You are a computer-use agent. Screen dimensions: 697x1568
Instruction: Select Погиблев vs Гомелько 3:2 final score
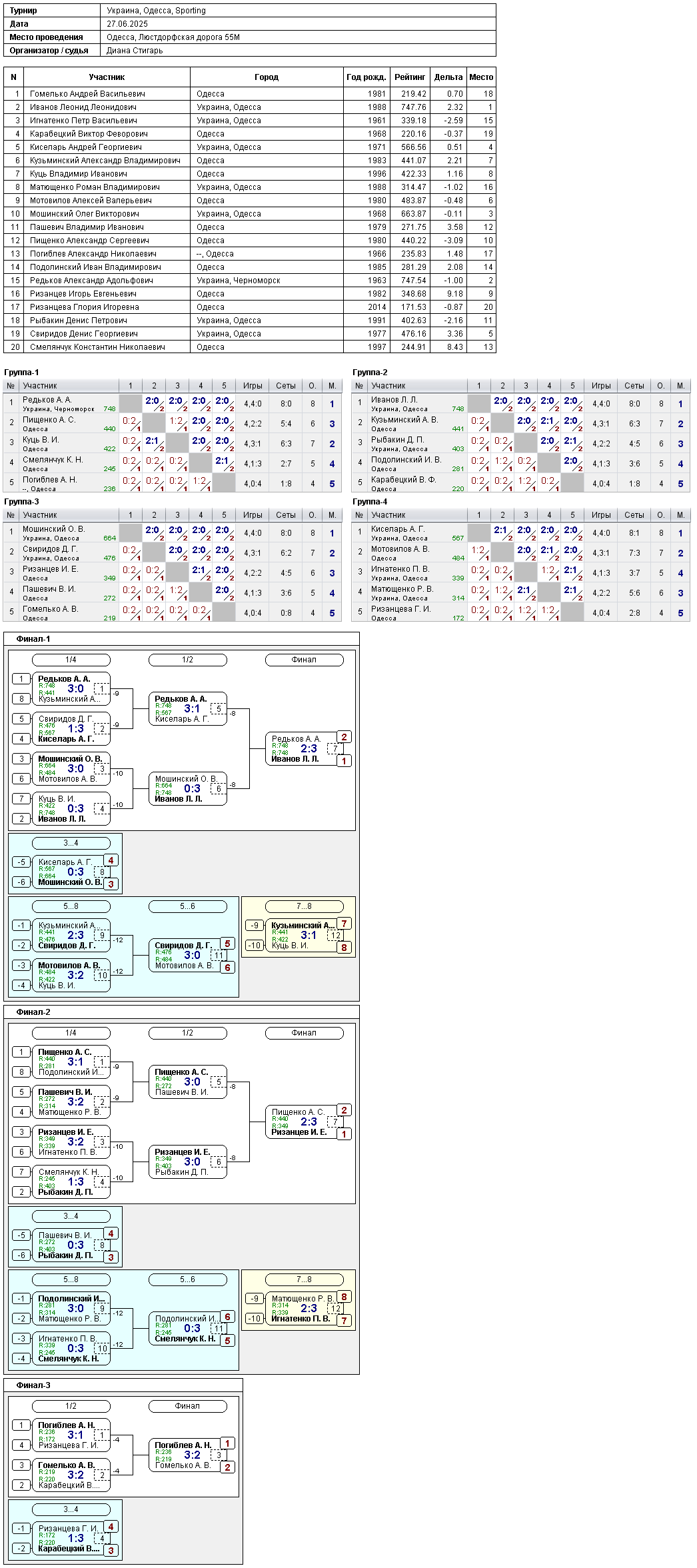tap(192, 1455)
